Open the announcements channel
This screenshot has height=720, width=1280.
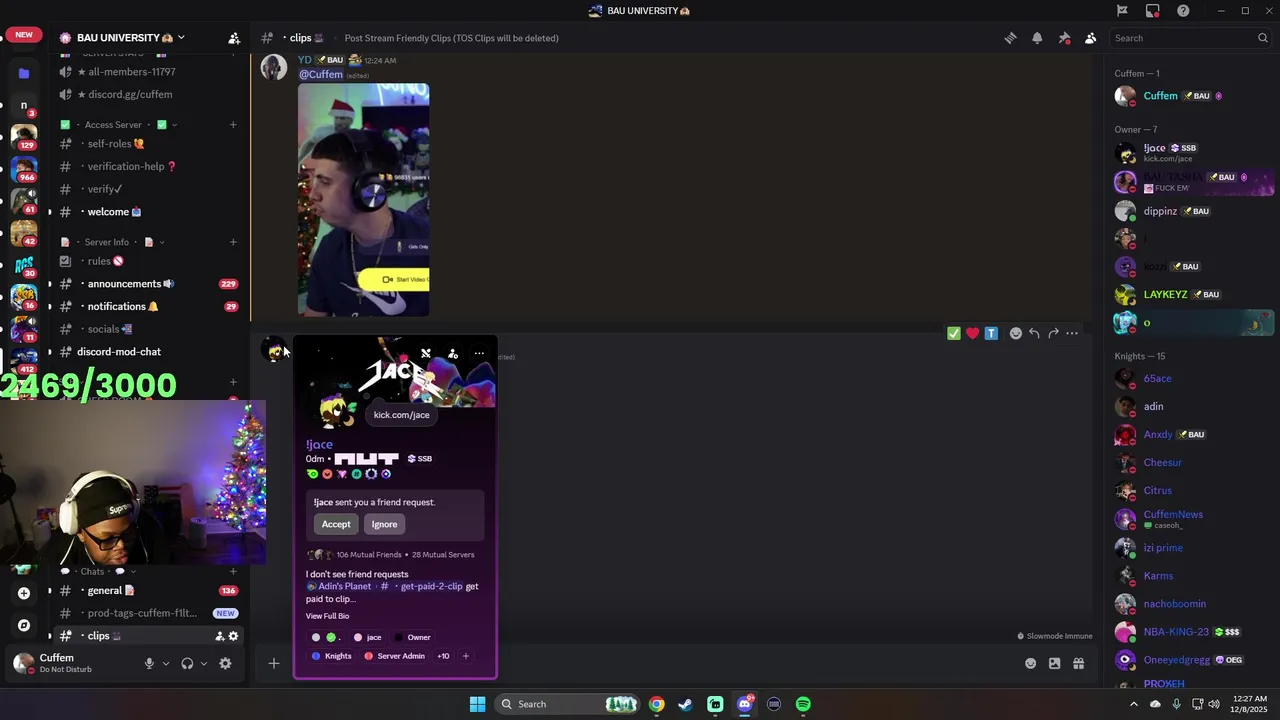click(x=148, y=284)
